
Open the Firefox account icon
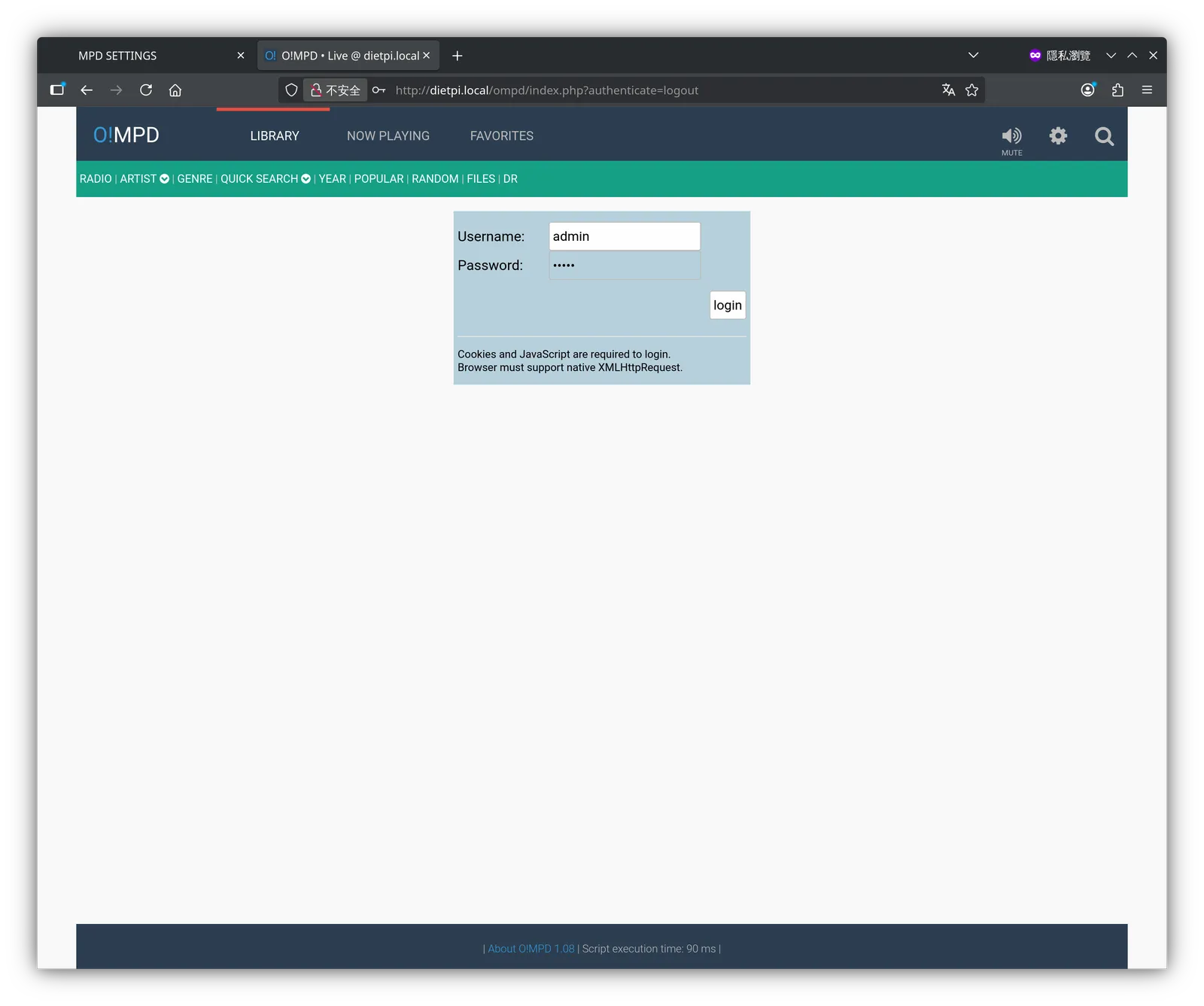point(1087,90)
